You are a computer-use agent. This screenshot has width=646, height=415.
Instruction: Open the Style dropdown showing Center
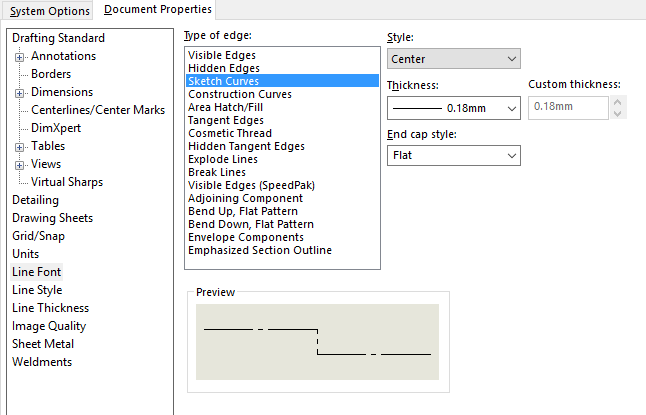coord(453,60)
